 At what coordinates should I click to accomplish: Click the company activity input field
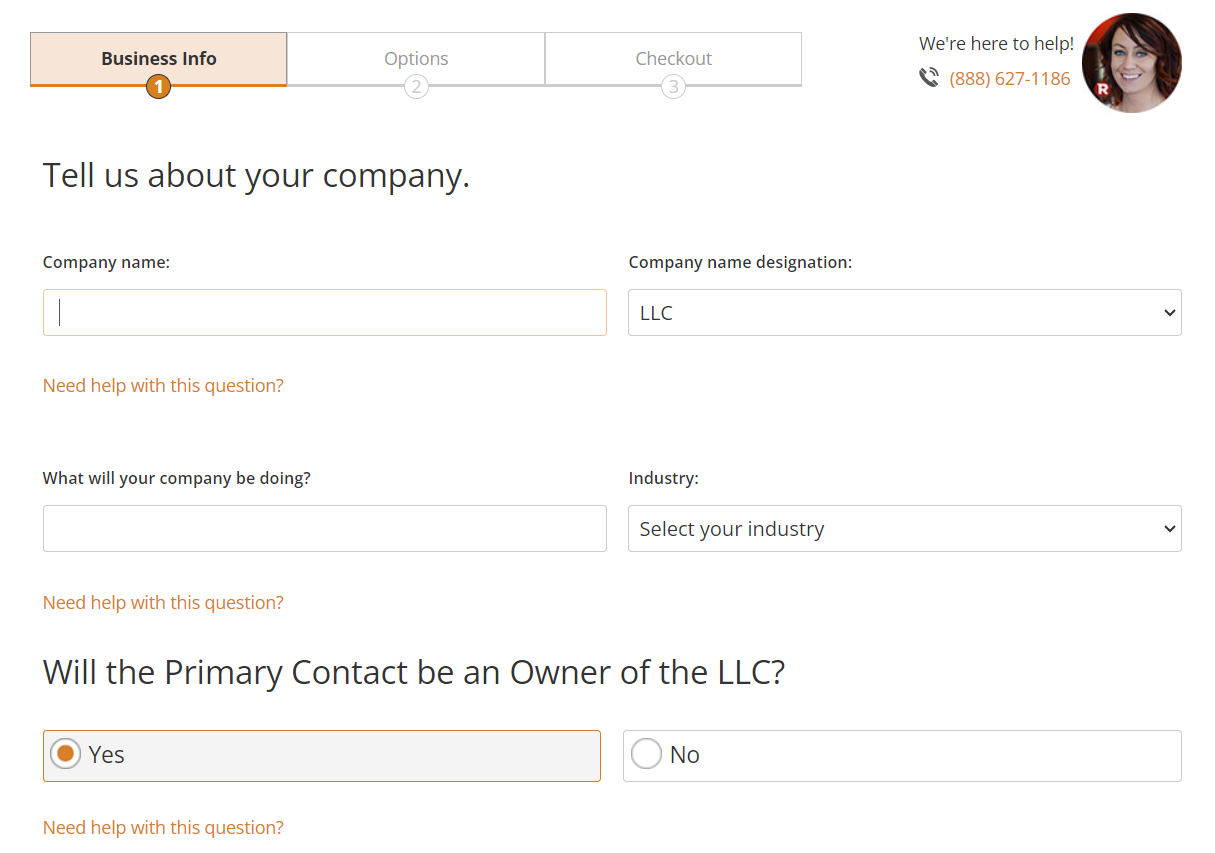(x=324, y=528)
